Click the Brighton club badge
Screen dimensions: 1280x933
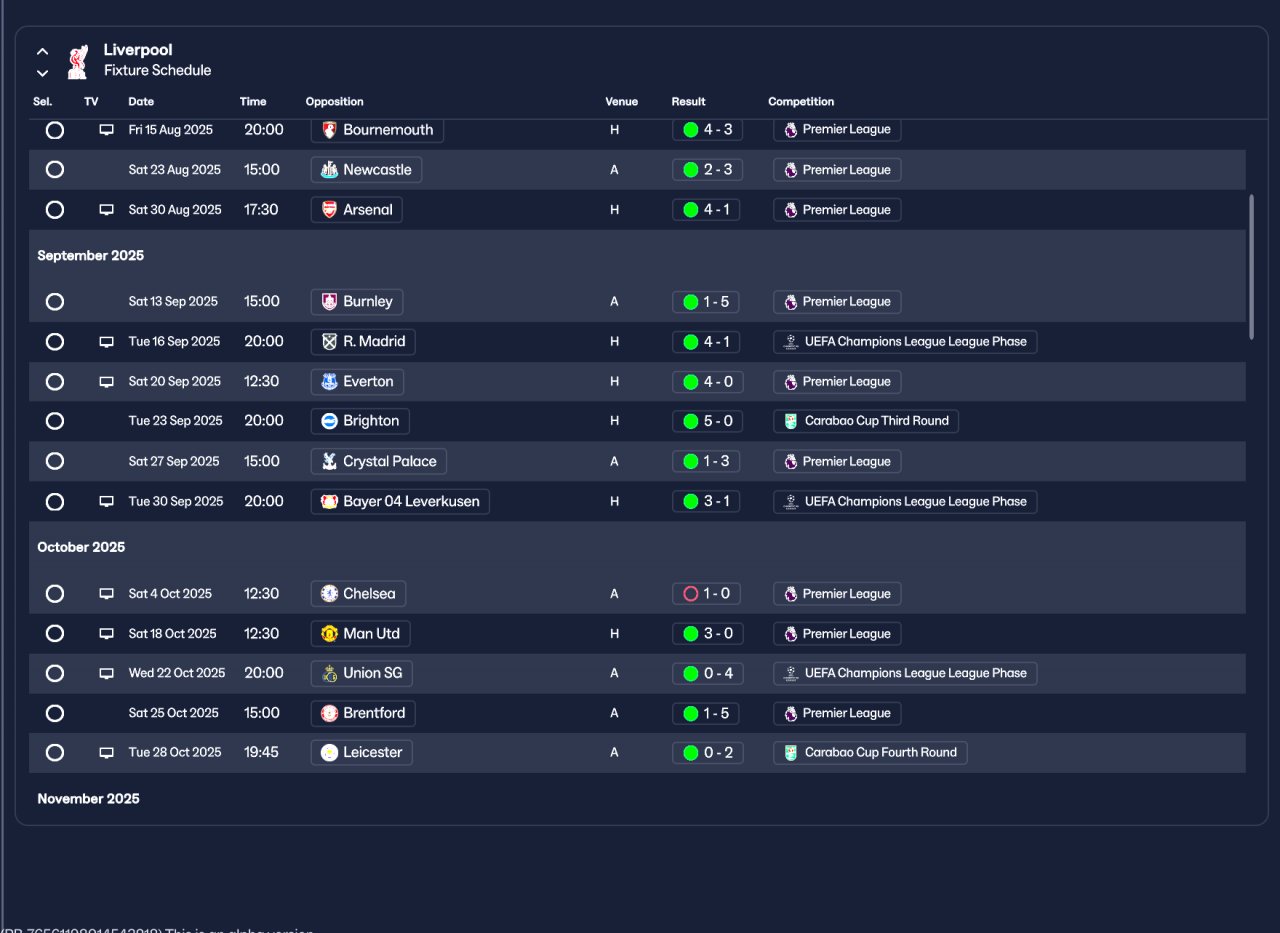(329, 421)
